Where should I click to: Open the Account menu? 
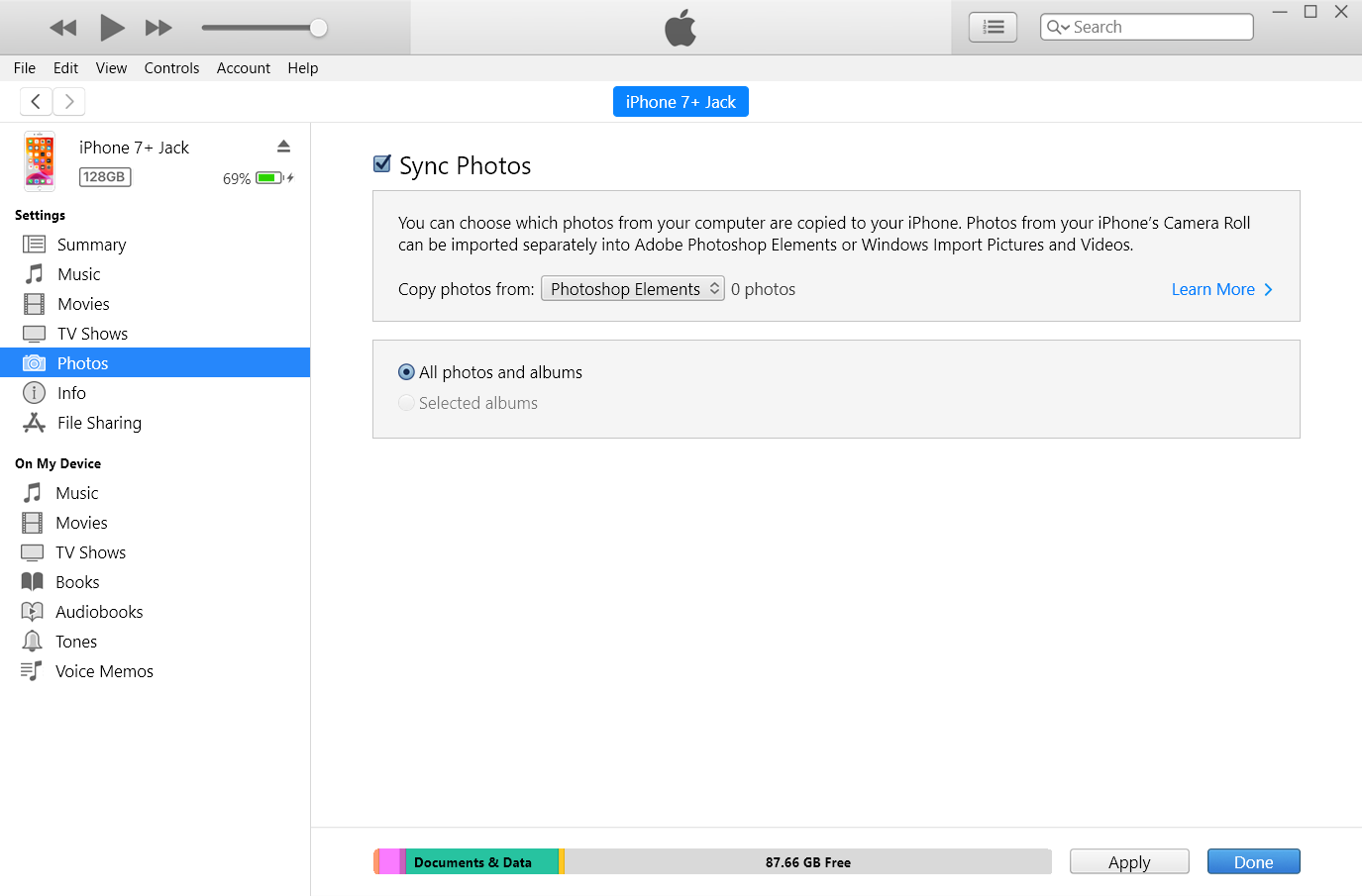(243, 68)
